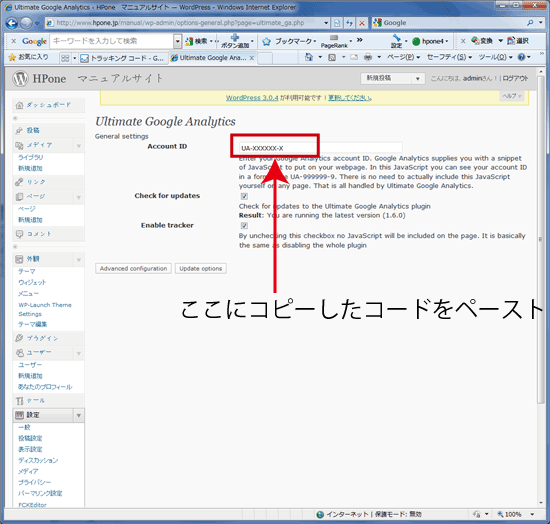Open the プラグイン plugins menu
Screen dimensions: 550x524
[x=48, y=338]
